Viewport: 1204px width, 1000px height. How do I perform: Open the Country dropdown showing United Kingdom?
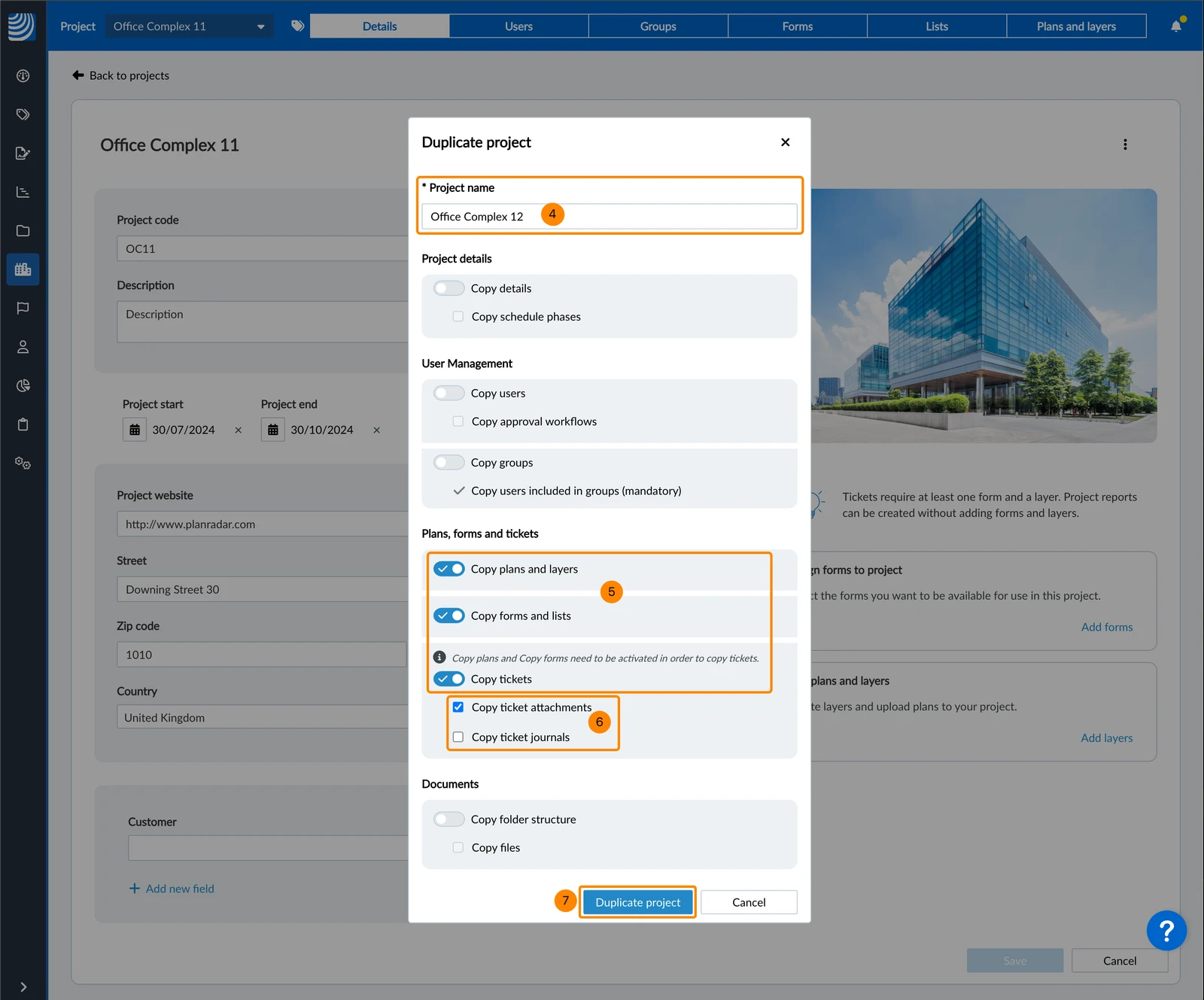(263, 717)
